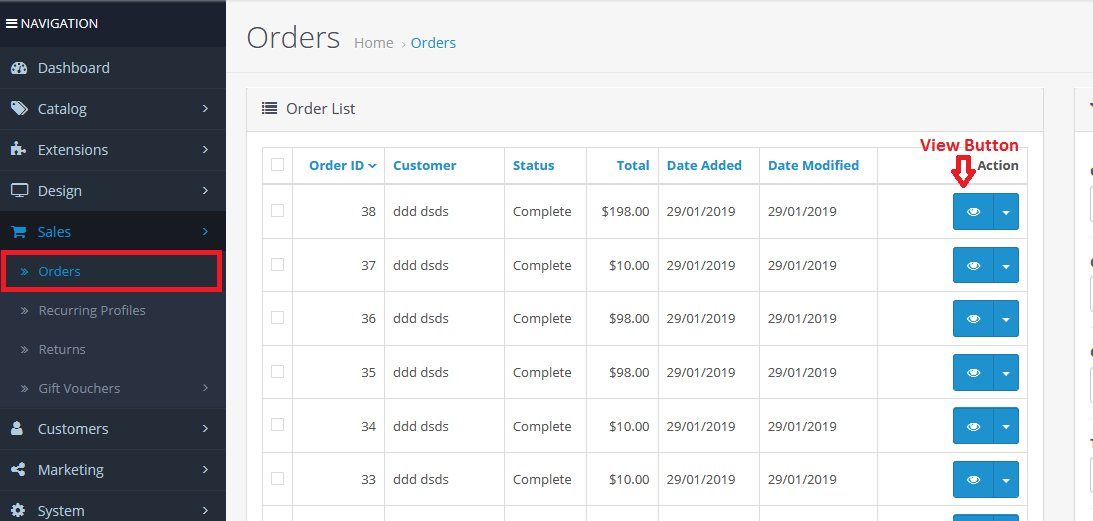Viewport: 1093px width, 521px height.
Task: Check the box for order 38
Action: [x=277, y=211]
